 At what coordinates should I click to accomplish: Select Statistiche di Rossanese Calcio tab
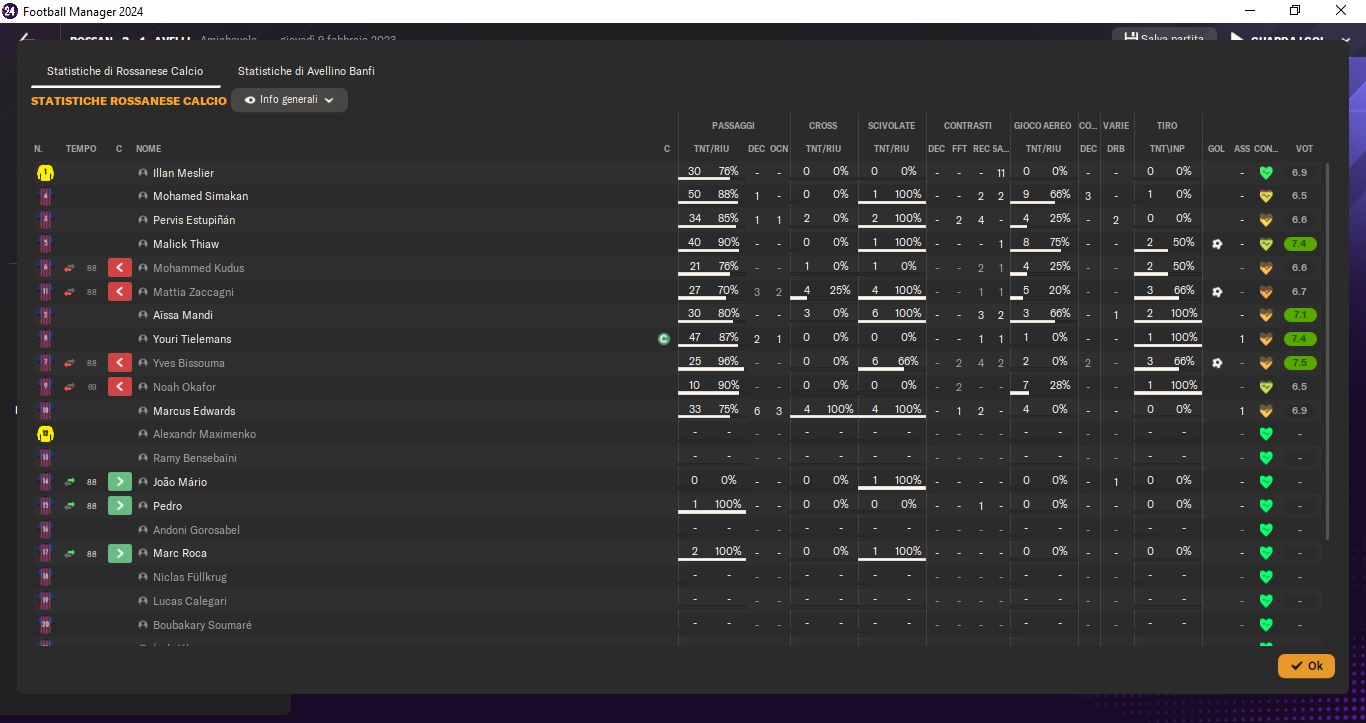(x=125, y=71)
